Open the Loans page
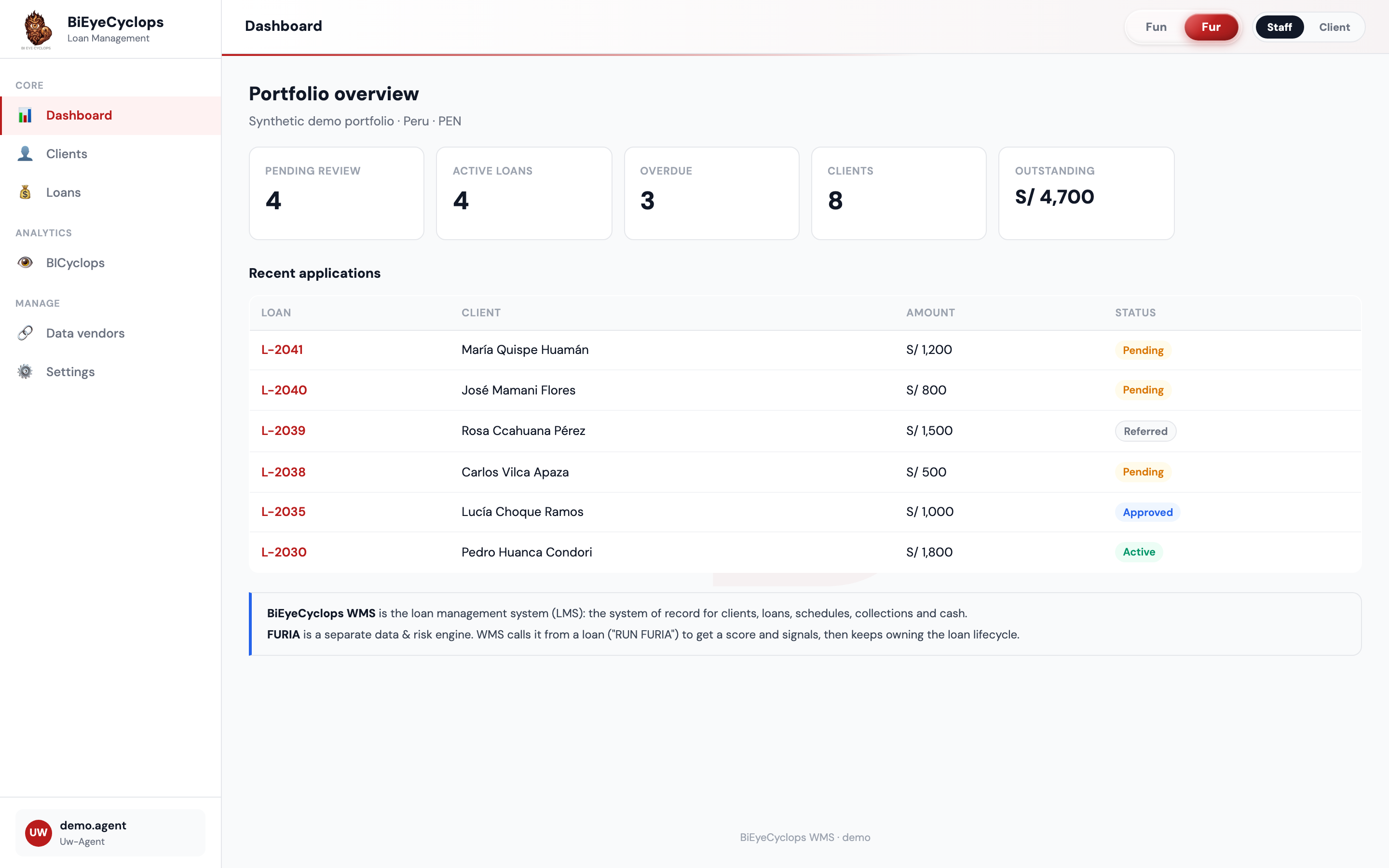Viewport: 1389px width, 868px height. point(111,192)
